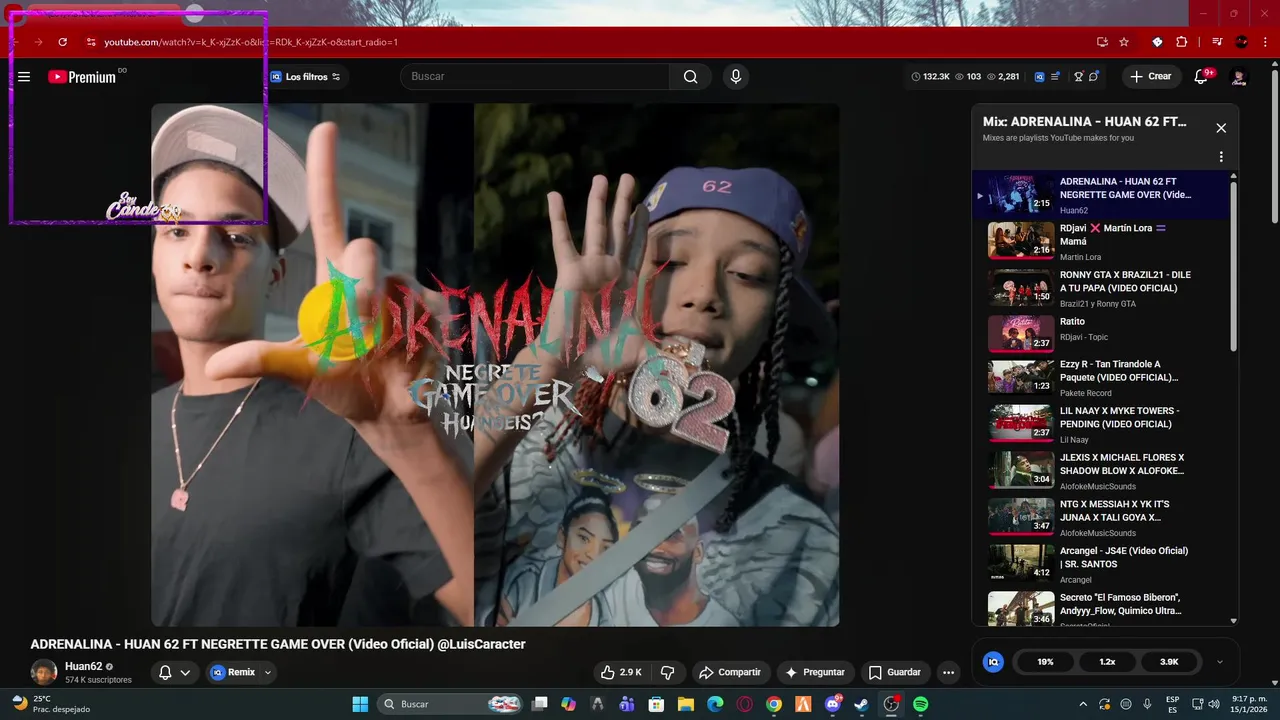Select the current ADRENALINA playlist entry
The image size is (1280, 720).
1100,195
